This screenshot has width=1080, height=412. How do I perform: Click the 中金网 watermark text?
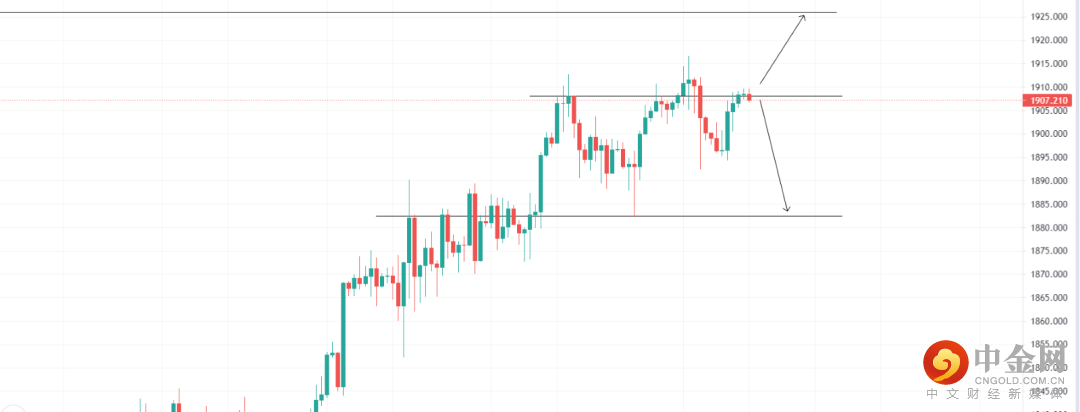click(x=1021, y=358)
